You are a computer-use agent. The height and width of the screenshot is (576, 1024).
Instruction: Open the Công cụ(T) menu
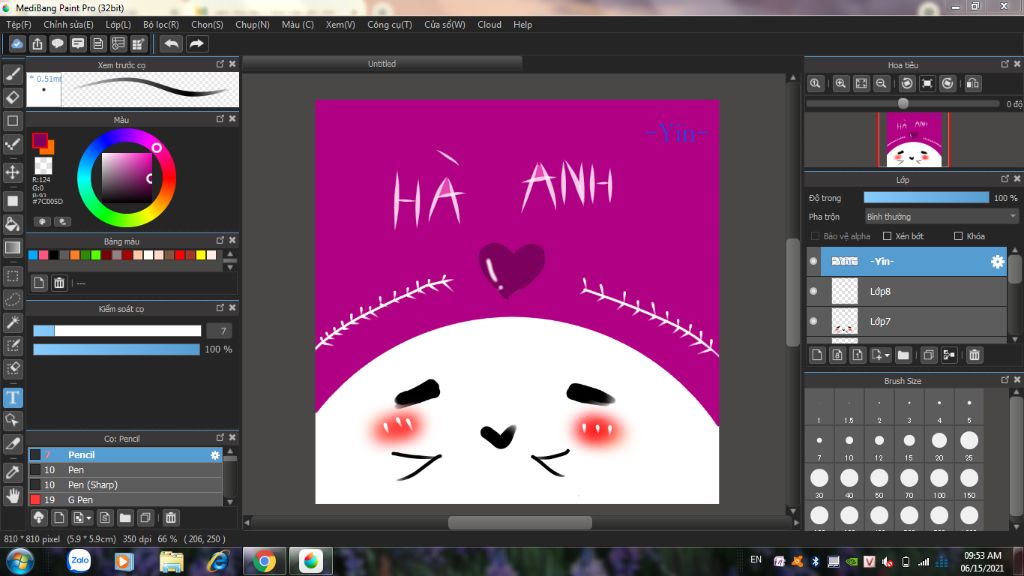point(389,24)
